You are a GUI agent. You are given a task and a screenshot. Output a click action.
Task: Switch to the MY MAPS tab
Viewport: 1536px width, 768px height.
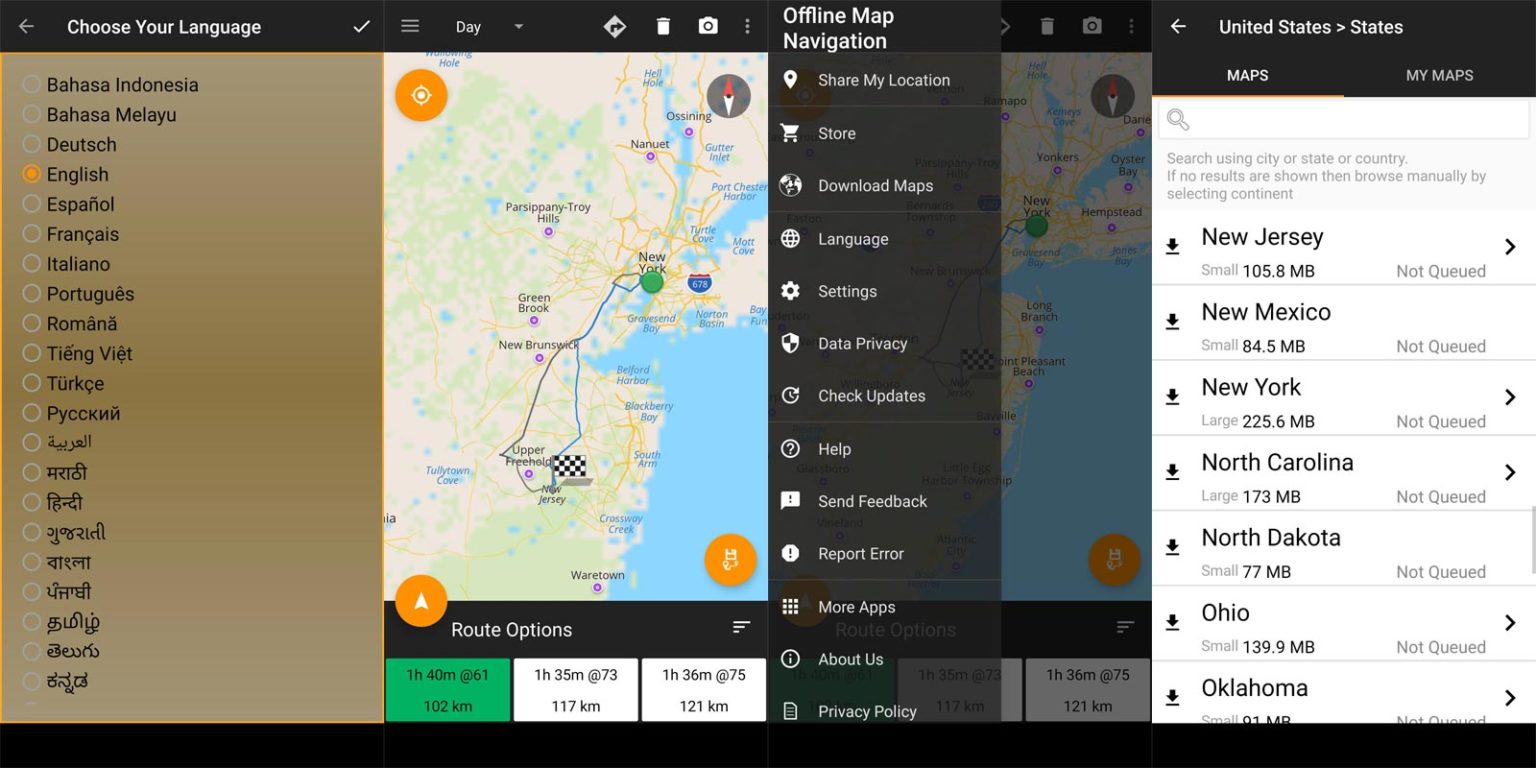coord(1439,75)
